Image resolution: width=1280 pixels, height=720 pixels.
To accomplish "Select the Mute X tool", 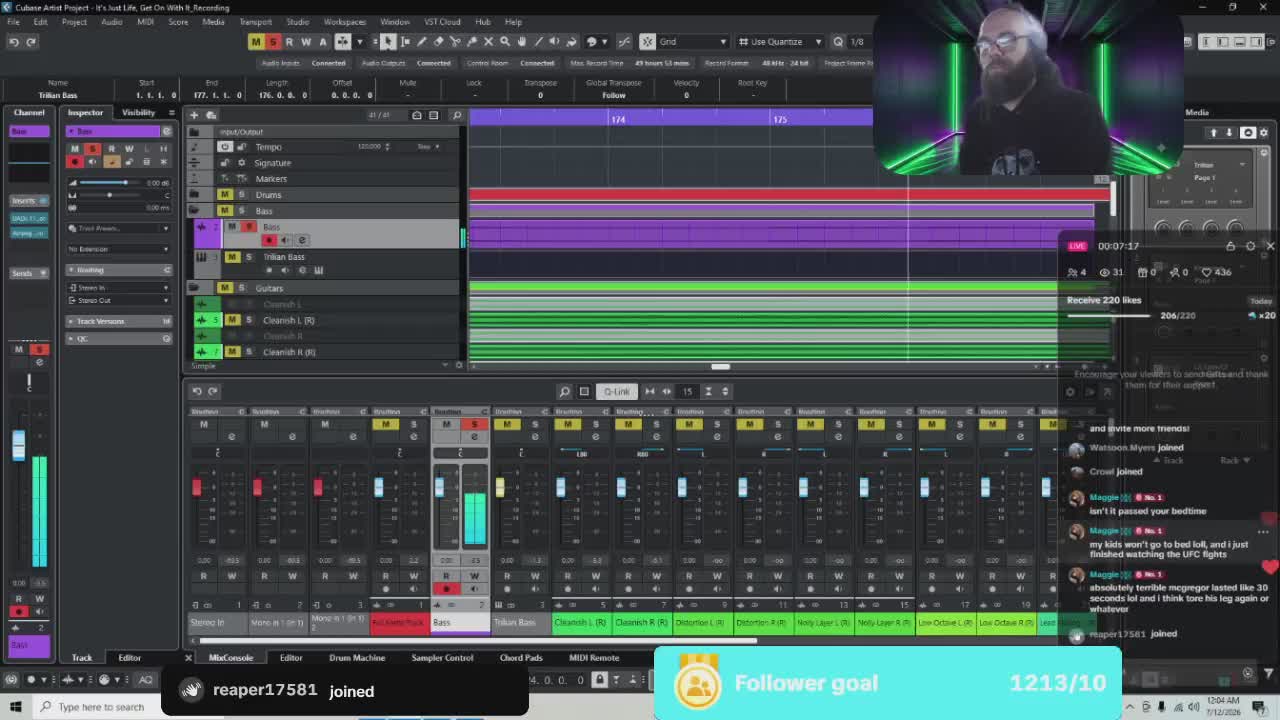I will click(x=488, y=41).
